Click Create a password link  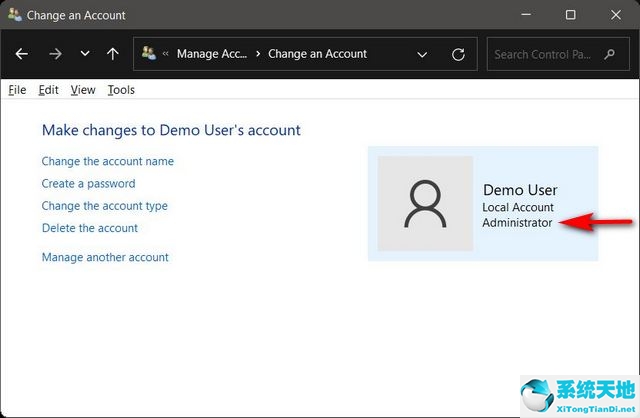coord(89,184)
